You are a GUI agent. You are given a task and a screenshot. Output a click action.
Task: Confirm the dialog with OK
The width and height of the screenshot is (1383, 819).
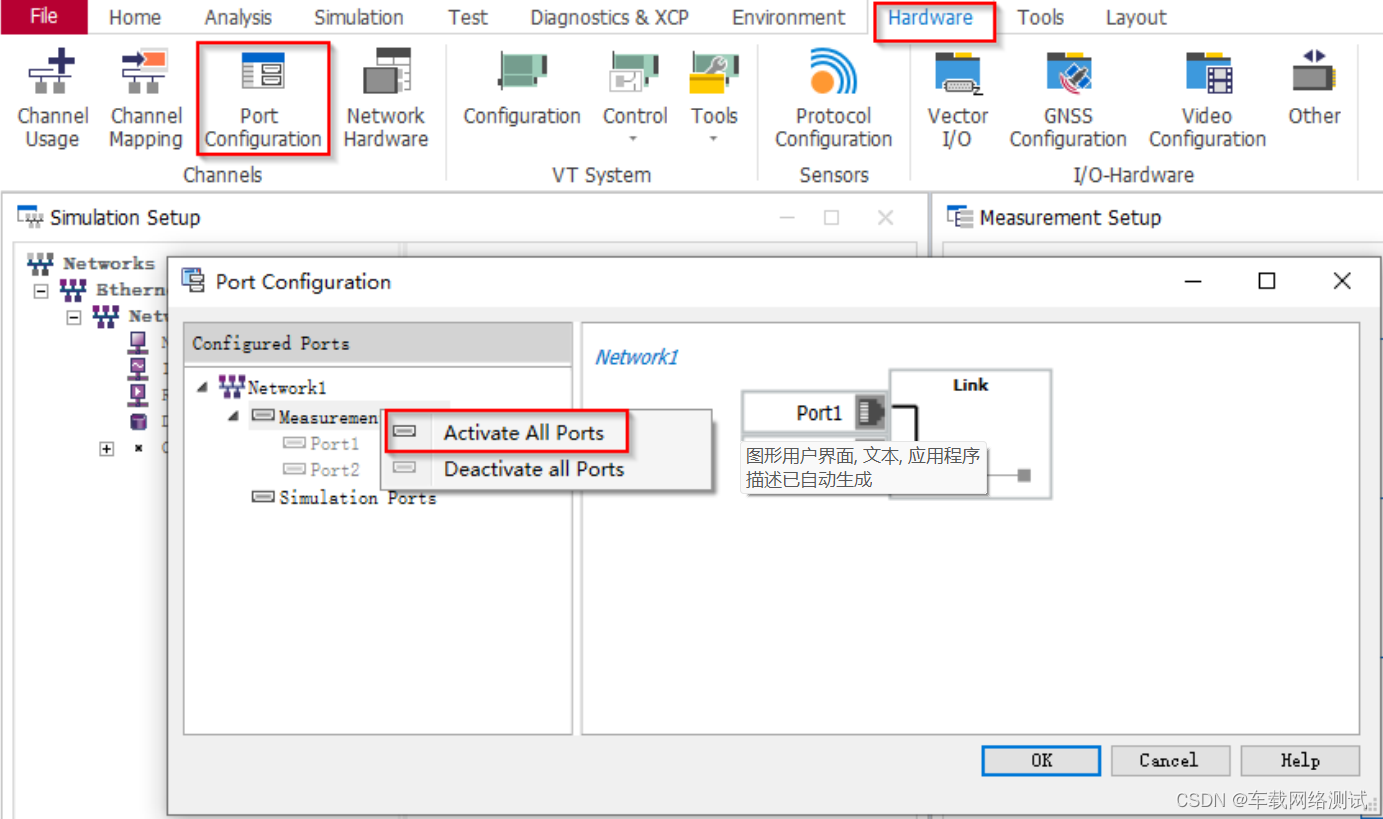click(1041, 760)
